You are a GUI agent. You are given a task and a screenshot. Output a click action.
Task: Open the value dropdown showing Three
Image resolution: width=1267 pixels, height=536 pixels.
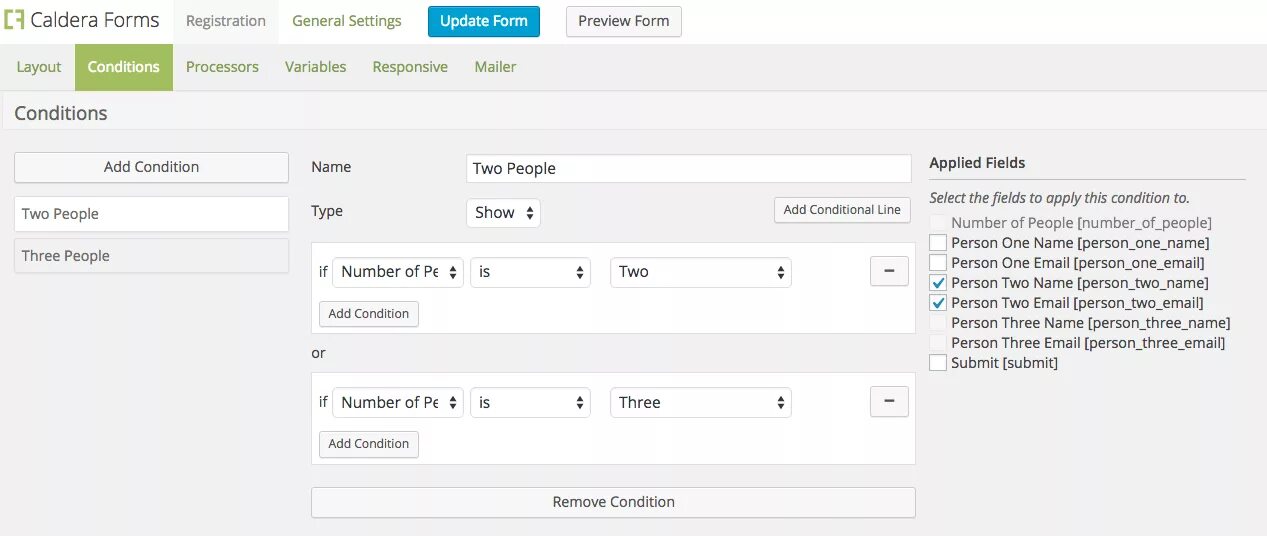click(x=700, y=403)
